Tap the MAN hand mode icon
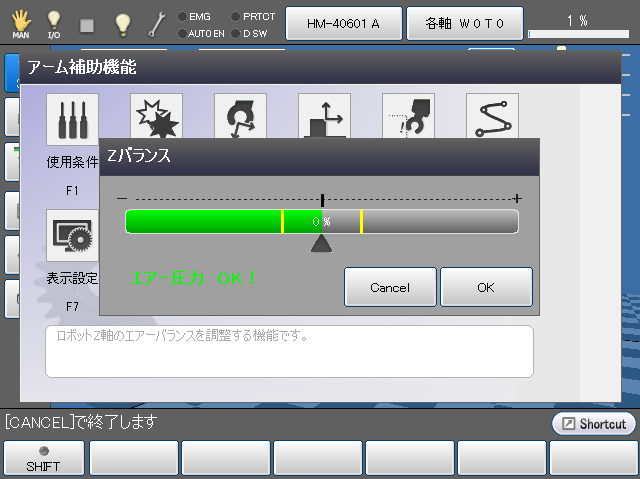This screenshot has width=640, height=479. tap(20, 23)
